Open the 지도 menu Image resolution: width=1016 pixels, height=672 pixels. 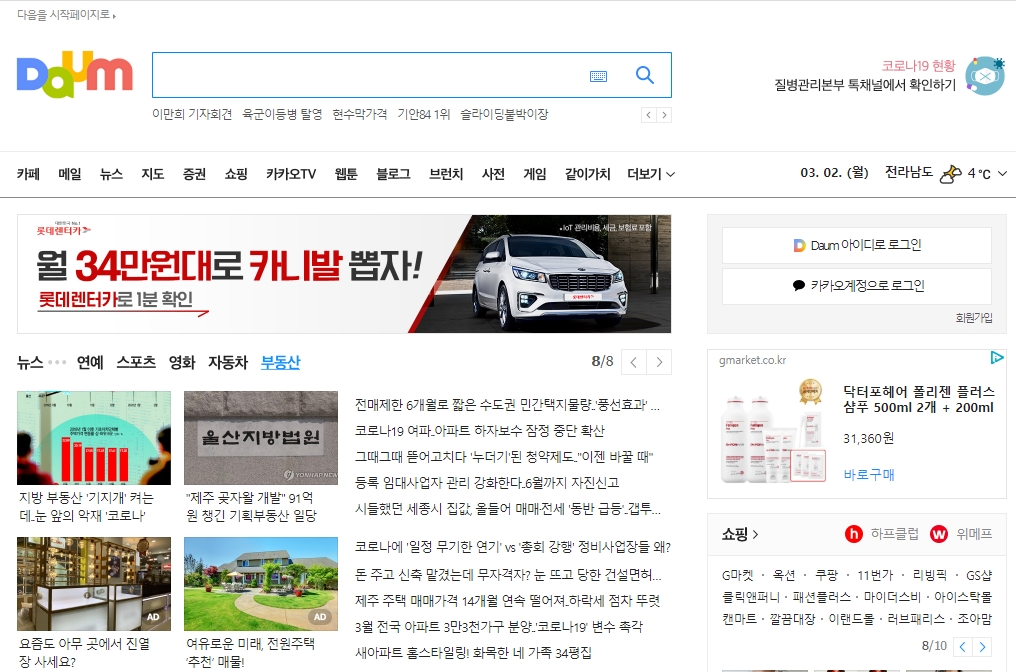coord(153,174)
